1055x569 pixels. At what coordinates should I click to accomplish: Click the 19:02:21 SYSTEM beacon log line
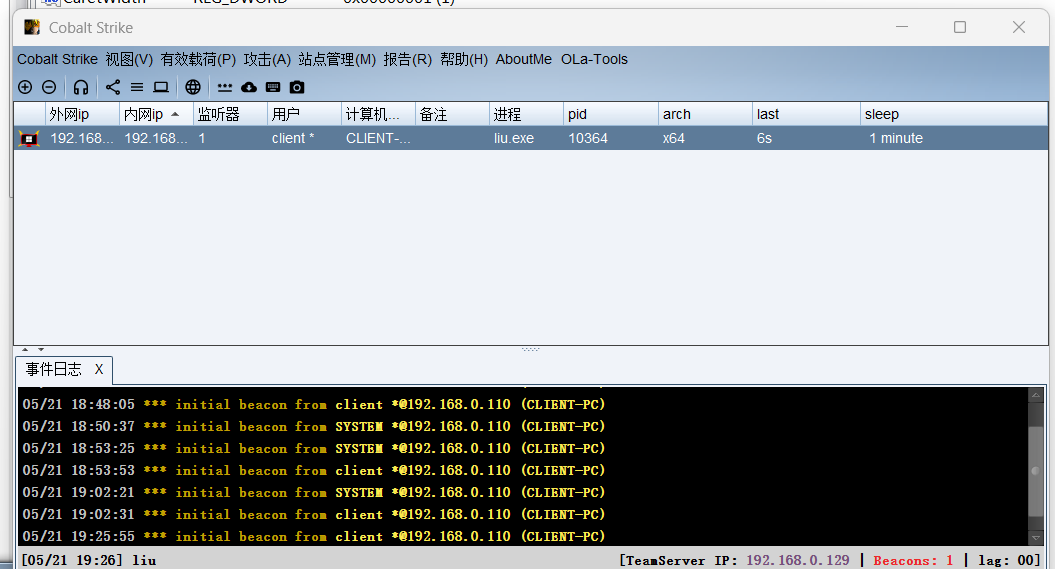click(x=314, y=492)
